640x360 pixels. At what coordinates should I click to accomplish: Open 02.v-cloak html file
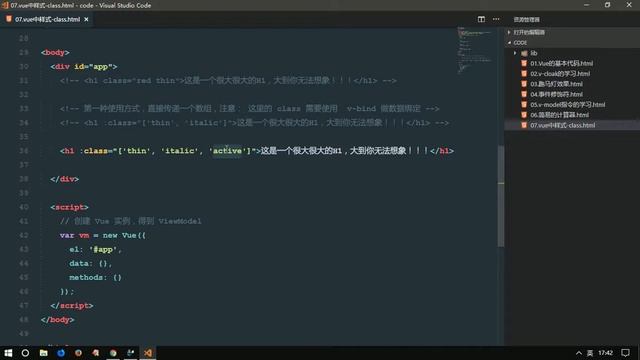coord(560,73)
